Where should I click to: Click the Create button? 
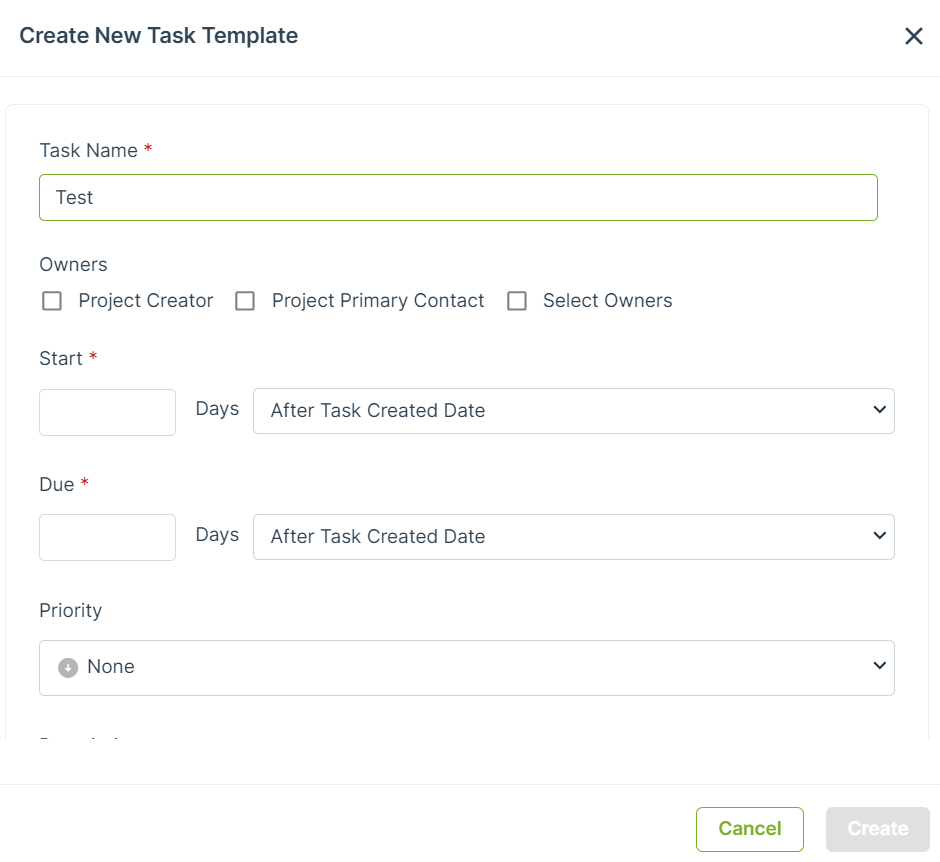(x=878, y=829)
